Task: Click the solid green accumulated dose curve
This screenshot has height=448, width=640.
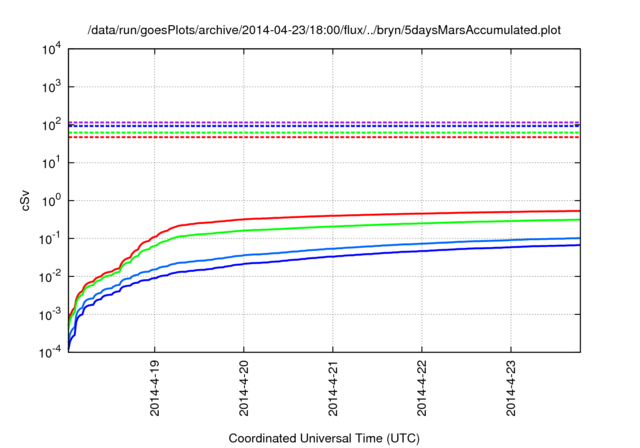Action: (x=333, y=226)
